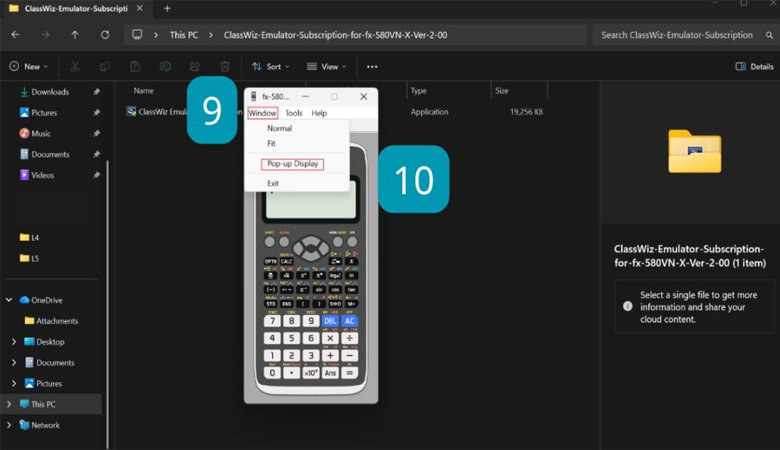Refresh the File Explorer view
Viewport: 780px width, 450px height.
[x=105, y=35]
